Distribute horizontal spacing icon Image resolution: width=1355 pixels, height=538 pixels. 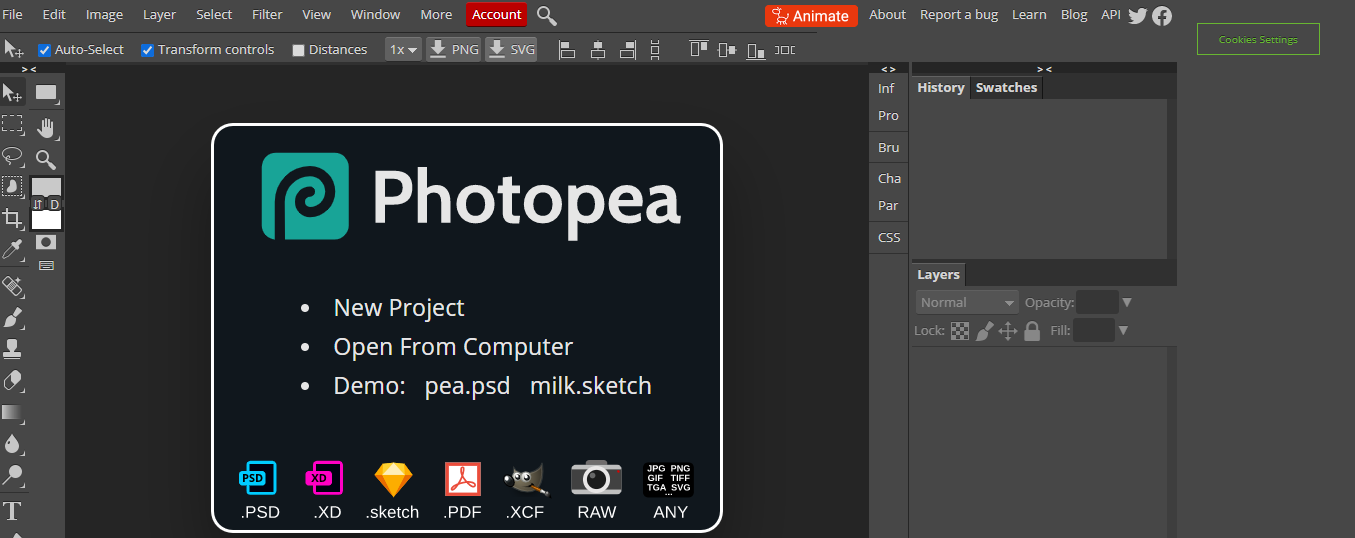click(x=785, y=49)
